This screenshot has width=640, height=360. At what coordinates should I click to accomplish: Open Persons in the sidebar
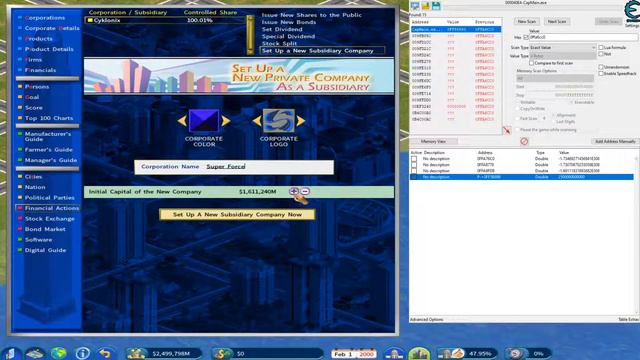(37, 87)
